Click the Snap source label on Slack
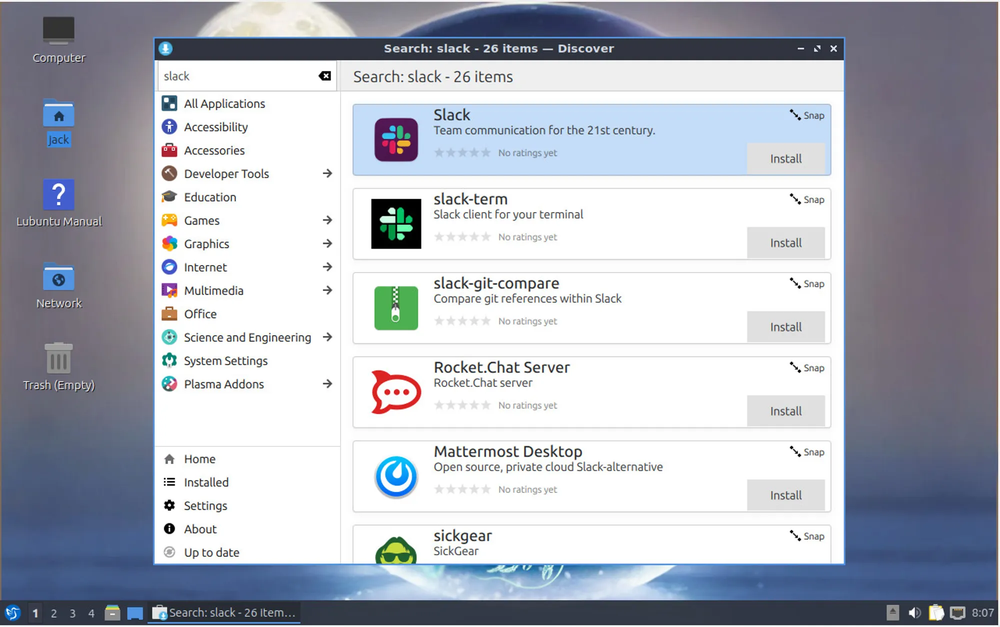The width and height of the screenshot is (1000, 627). [x=807, y=115]
